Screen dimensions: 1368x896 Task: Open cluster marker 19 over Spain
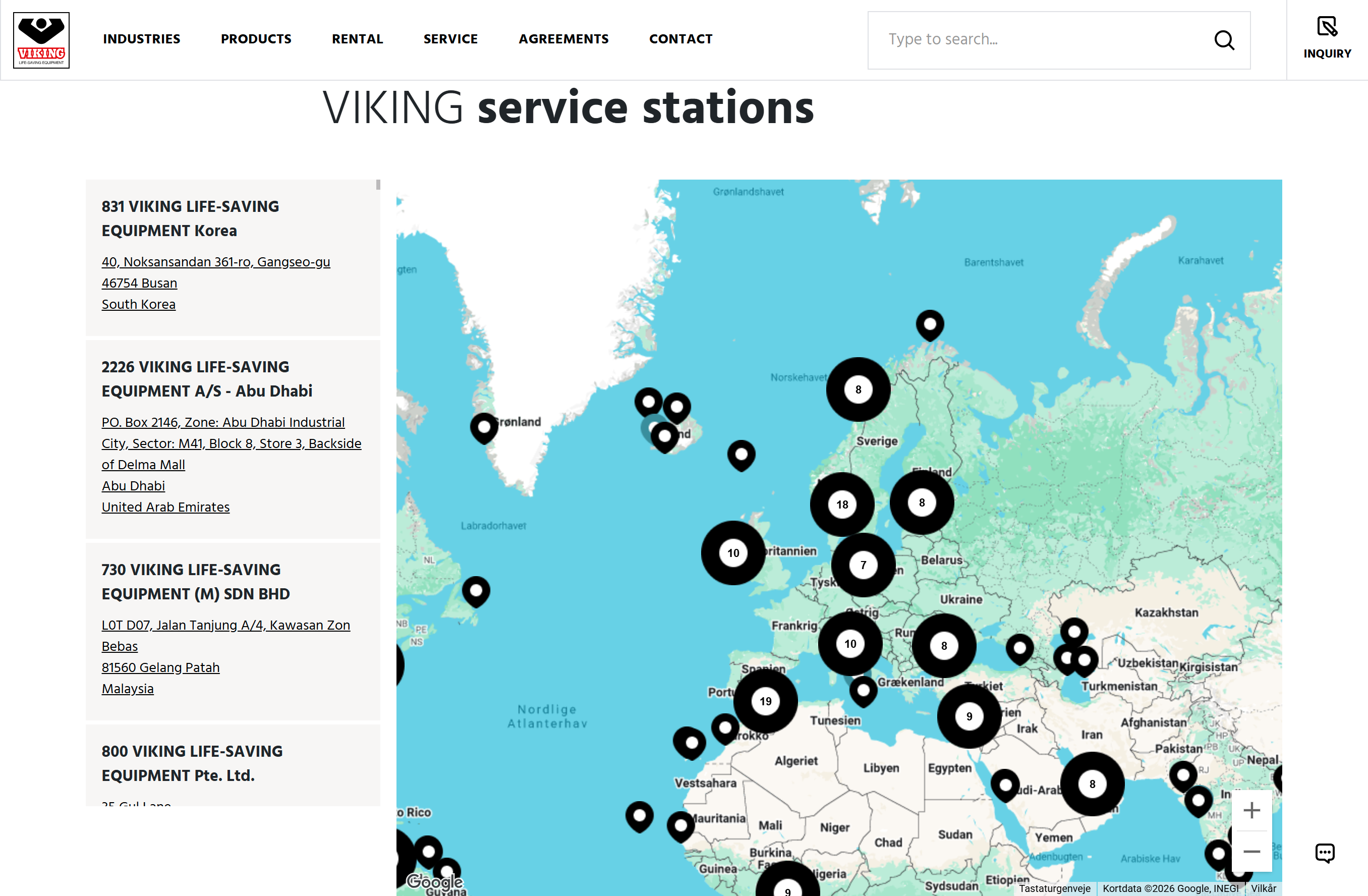pyautogui.click(x=765, y=701)
